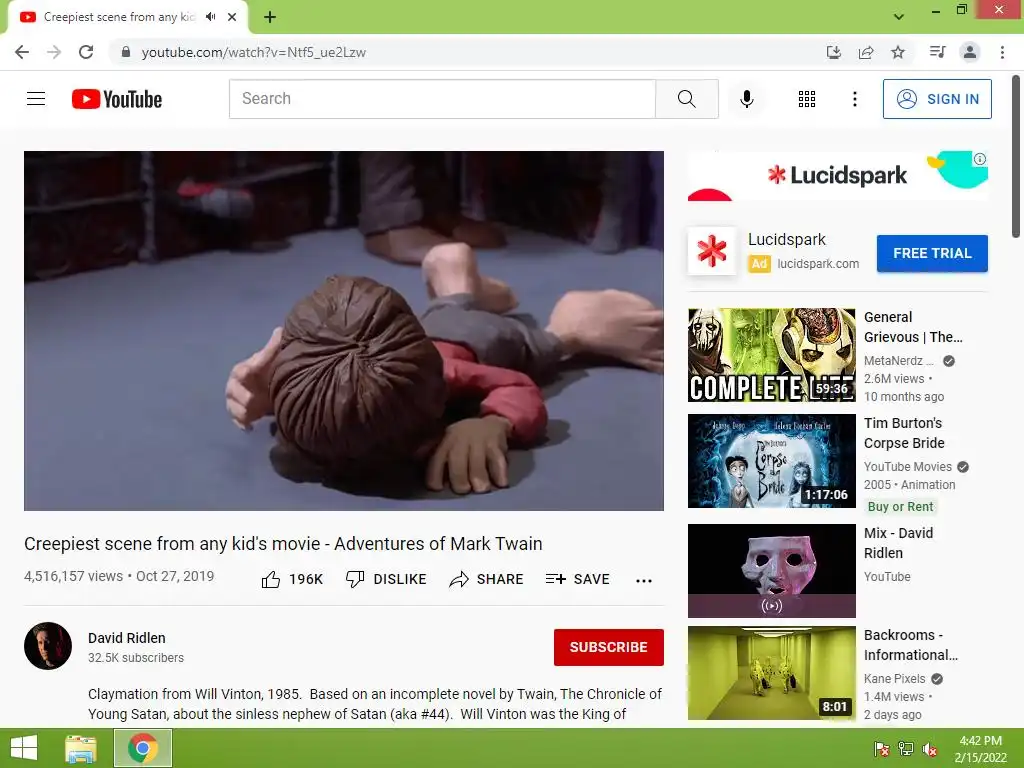Open the YouTube apps grid
The height and width of the screenshot is (768, 1024).
click(x=807, y=99)
